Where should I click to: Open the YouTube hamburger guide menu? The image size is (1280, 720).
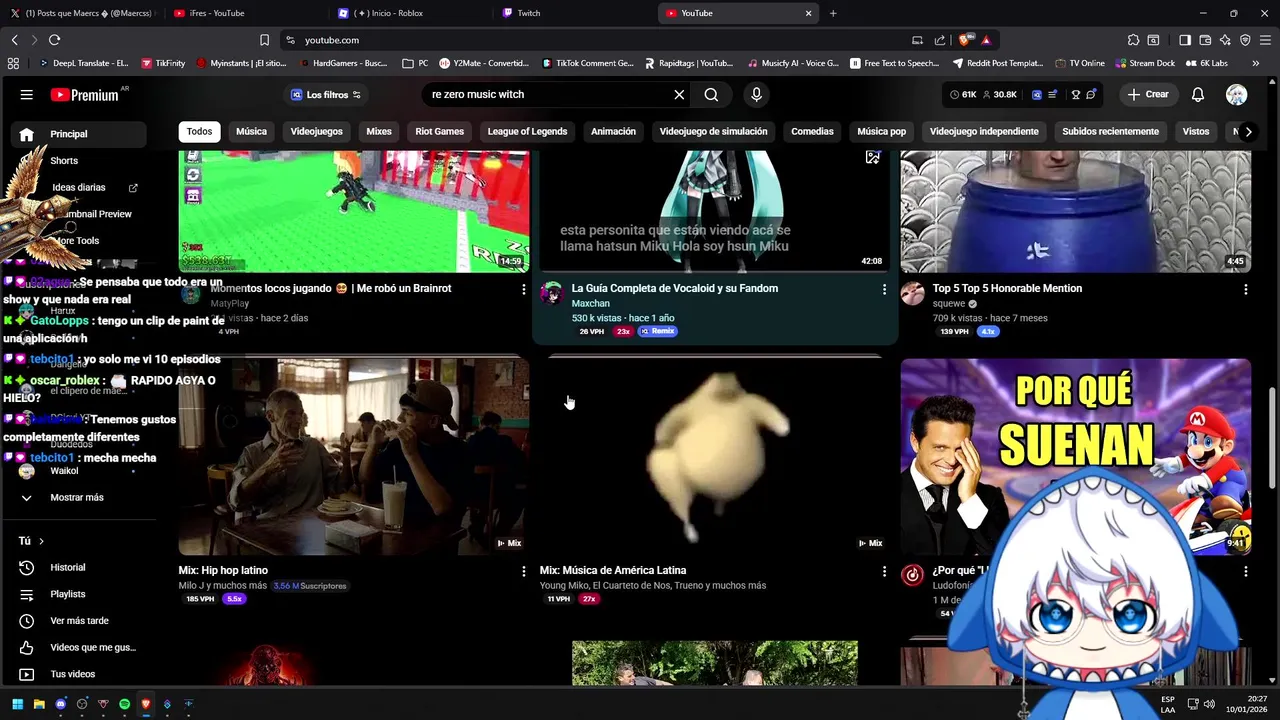27,95
